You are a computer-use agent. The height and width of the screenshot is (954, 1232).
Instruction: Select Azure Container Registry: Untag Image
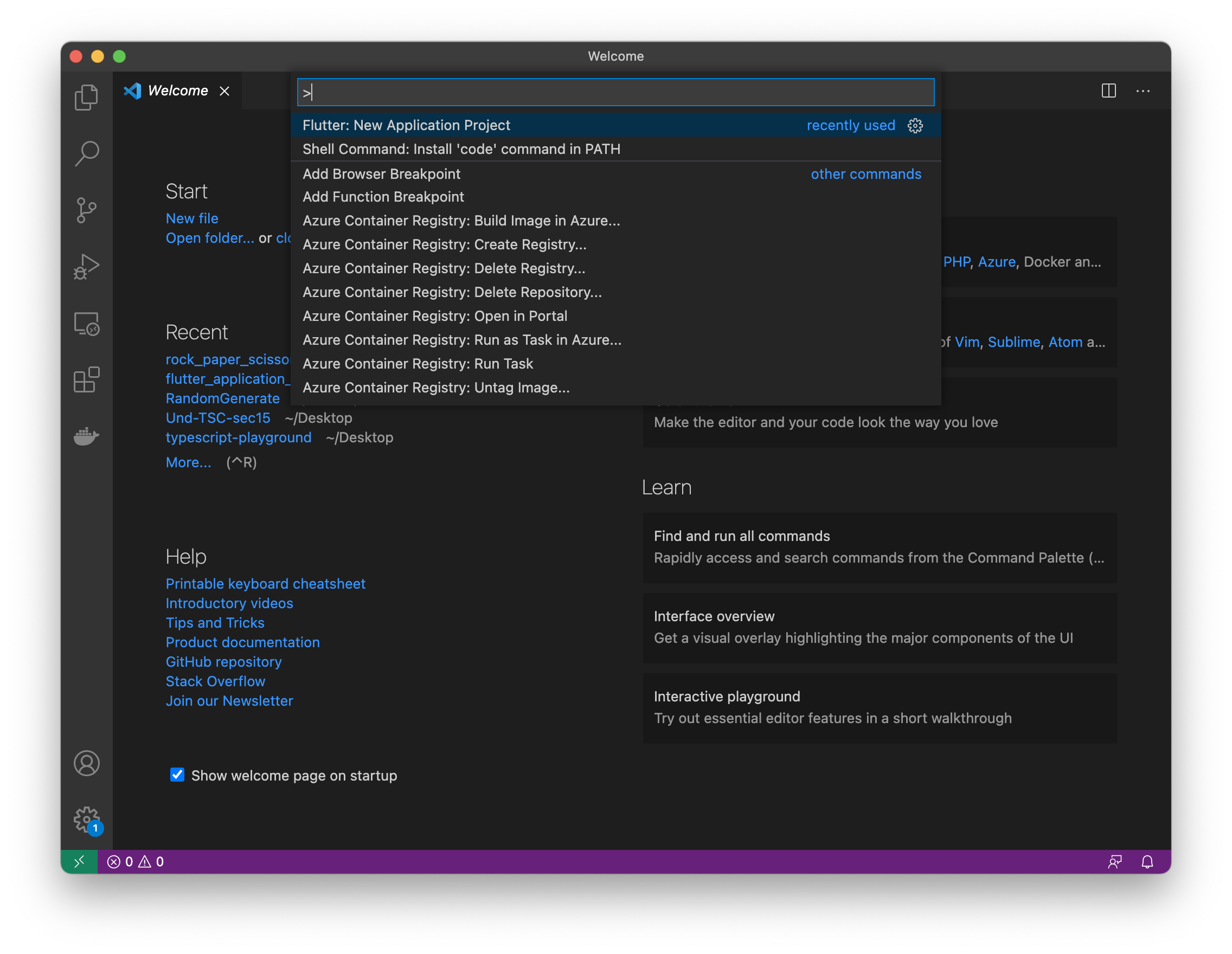pos(615,388)
